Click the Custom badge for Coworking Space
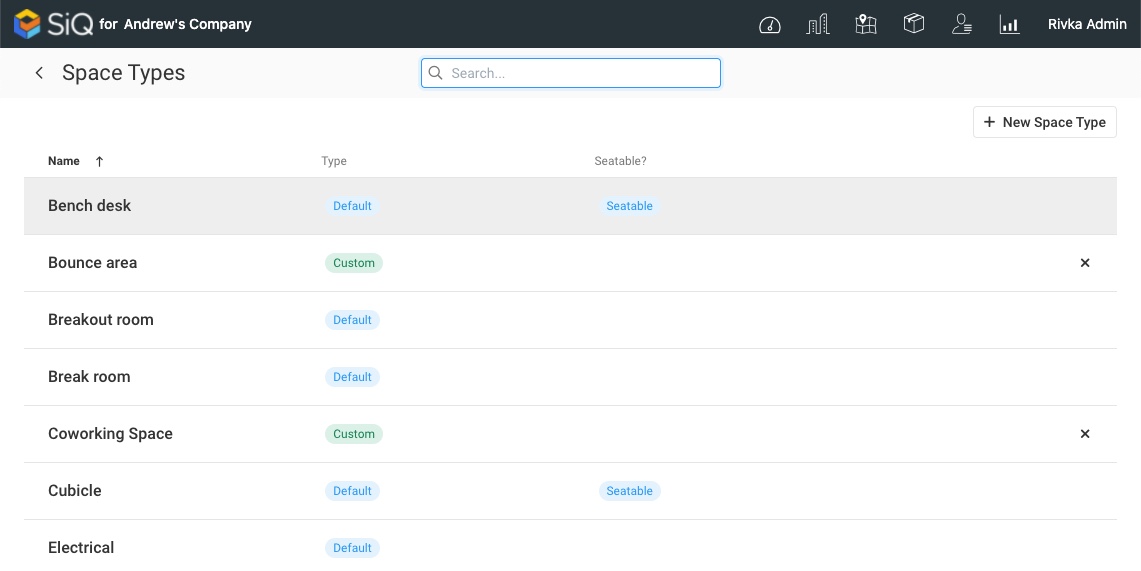Image resolution: width=1141 pixels, height=571 pixels. coord(354,434)
